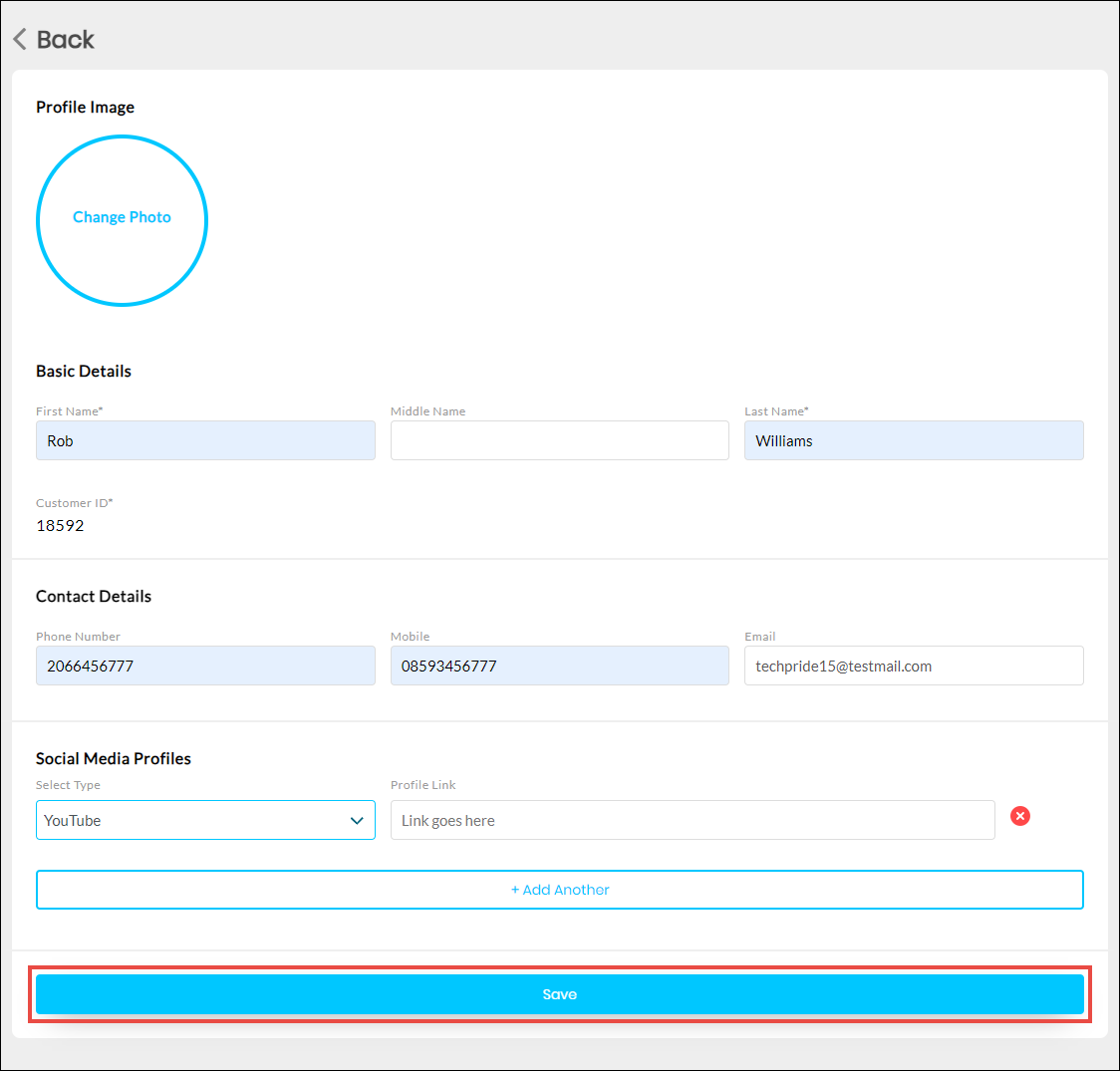Select the Last Name field with Williams

pyautogui.click(x=913, y=440)
